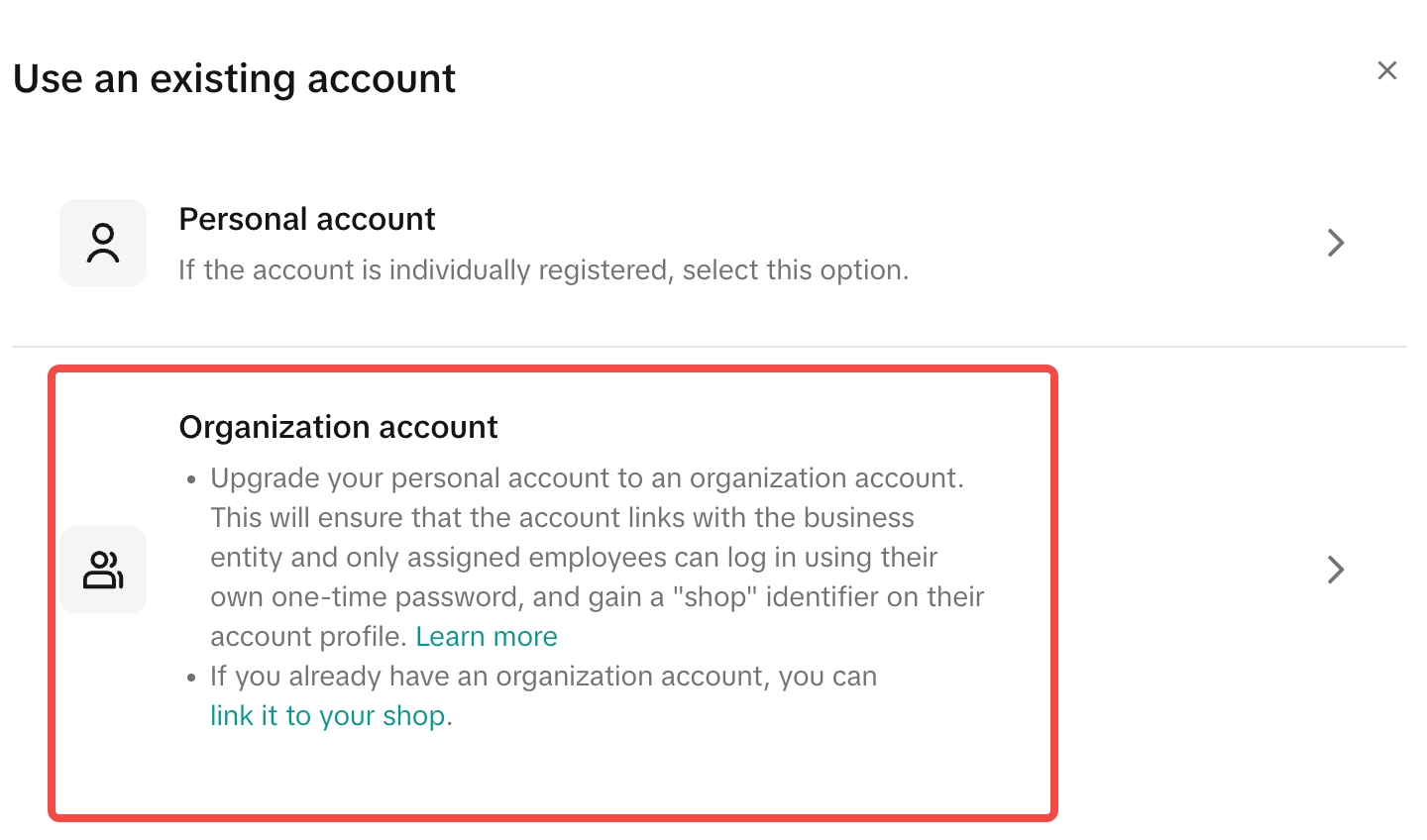Select the Organization account heading
The height and width of the screenshot is (840, 1427).
(338, 427)
